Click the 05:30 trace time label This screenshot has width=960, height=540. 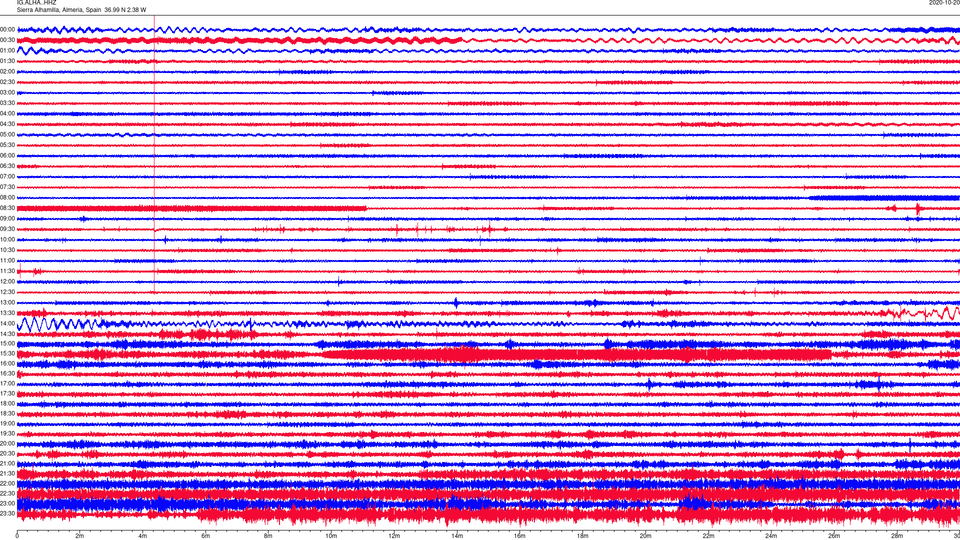click(x=8, y=145)
